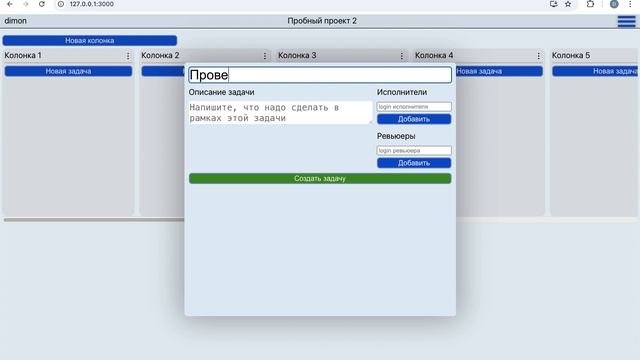640x360 pixels.
Task: Click the Исполнители label
Action: [402, 92]
